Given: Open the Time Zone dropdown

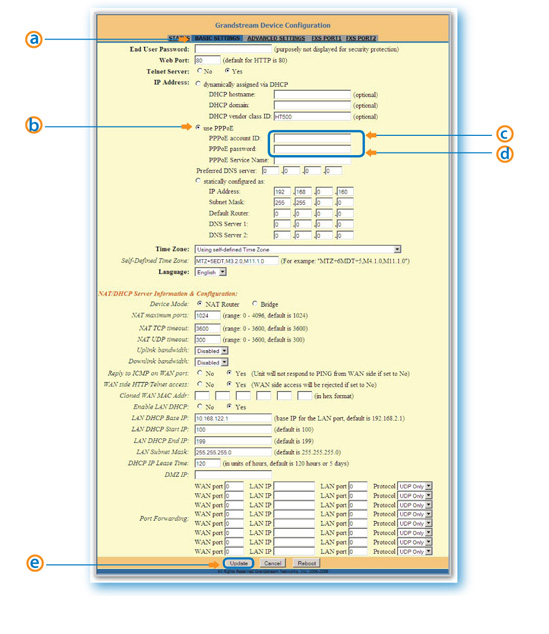Looking at the screenshot, I should pyautogui.click(x=298, y=249).
